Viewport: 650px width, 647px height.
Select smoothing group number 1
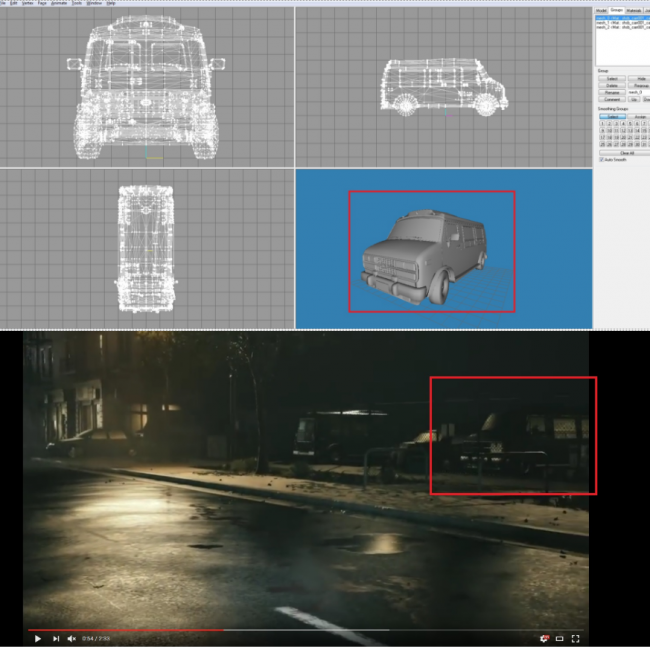601,124
